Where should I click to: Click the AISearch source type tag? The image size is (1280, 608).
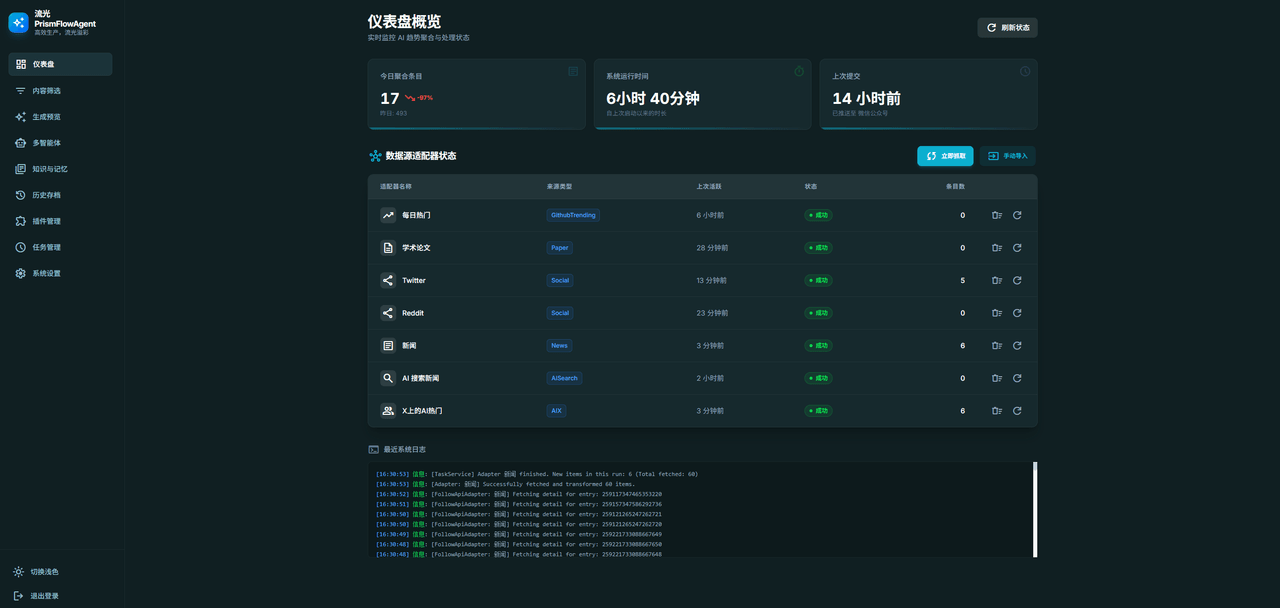click(564, 378)
